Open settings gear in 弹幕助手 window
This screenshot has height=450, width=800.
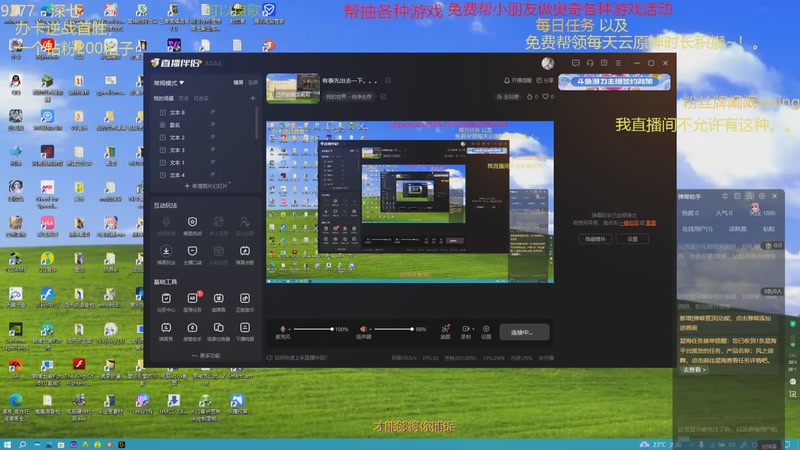tap(762, 196)
